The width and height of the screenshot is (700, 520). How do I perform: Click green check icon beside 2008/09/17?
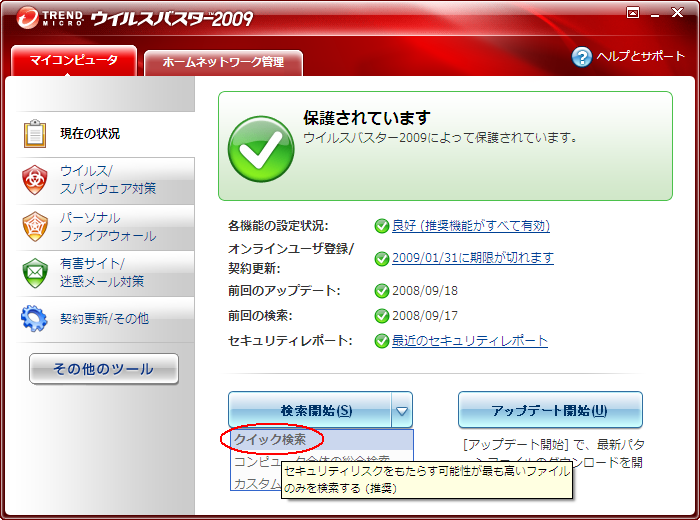(382, 316)
